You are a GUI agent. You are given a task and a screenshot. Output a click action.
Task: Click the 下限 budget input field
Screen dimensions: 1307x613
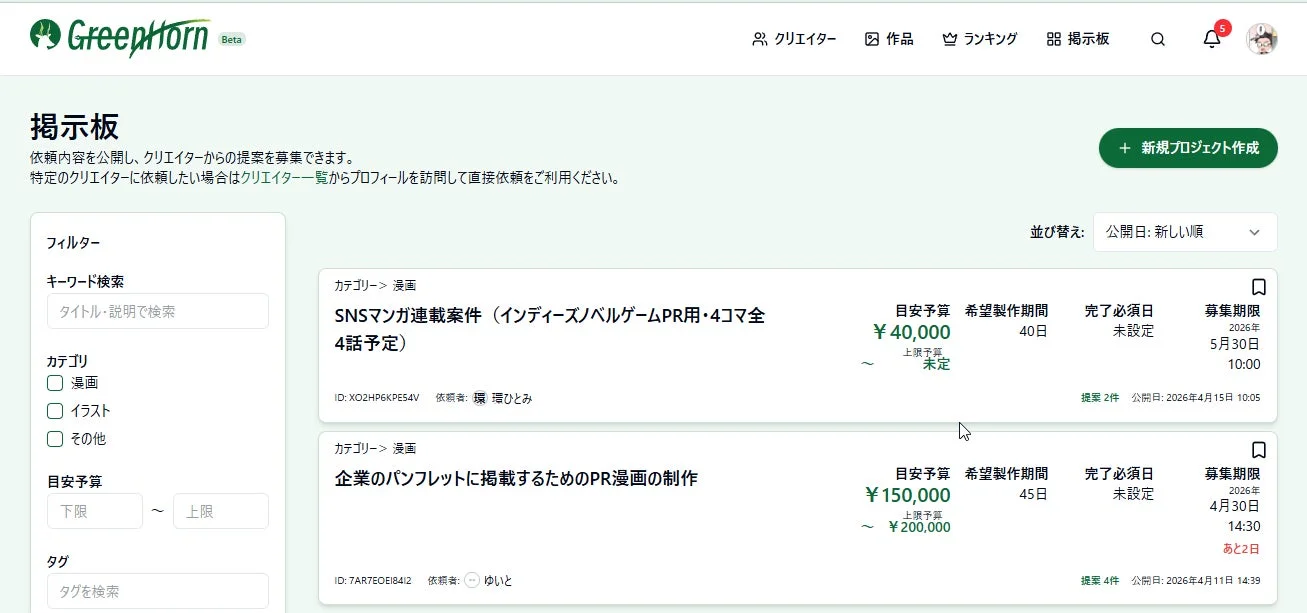pos(94,511)
